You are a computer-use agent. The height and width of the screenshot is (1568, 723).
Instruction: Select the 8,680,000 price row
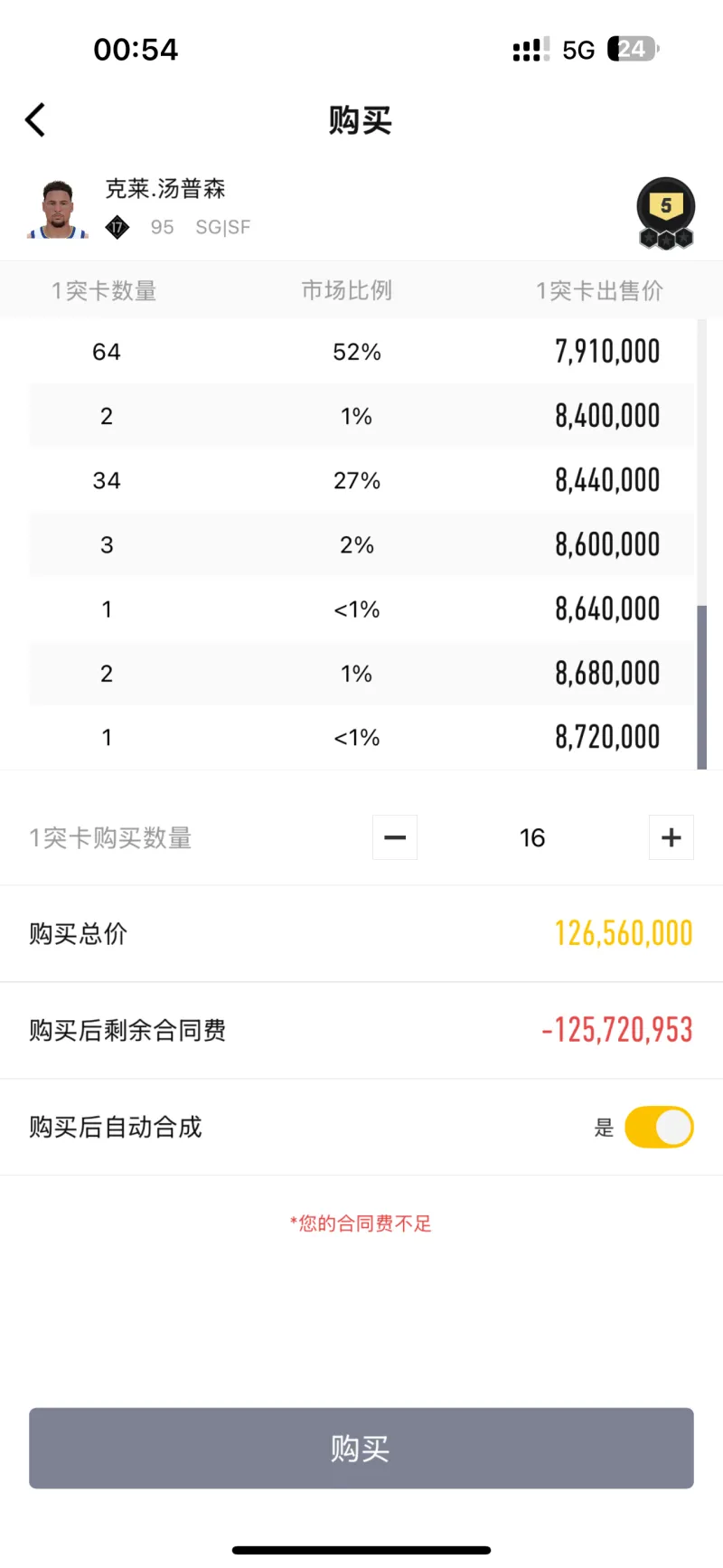pos(361,673)
